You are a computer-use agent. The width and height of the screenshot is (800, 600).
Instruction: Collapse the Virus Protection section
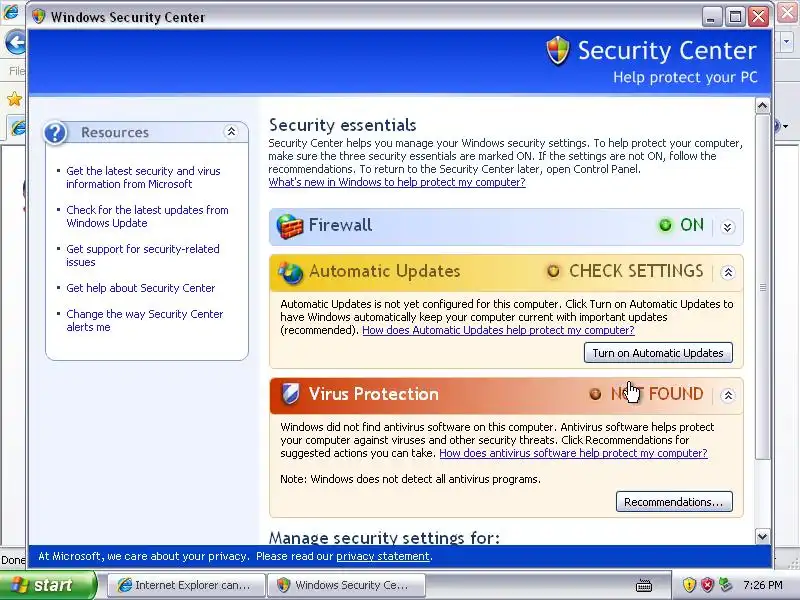point(728,395)
